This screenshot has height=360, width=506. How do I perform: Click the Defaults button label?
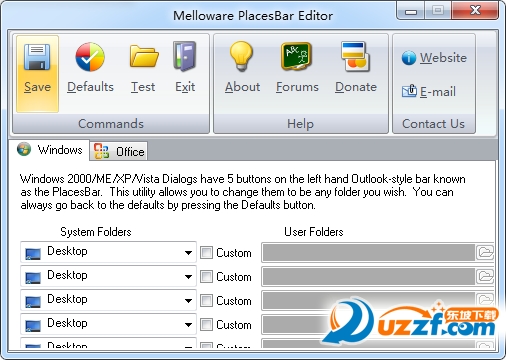[x=90, y=87]
